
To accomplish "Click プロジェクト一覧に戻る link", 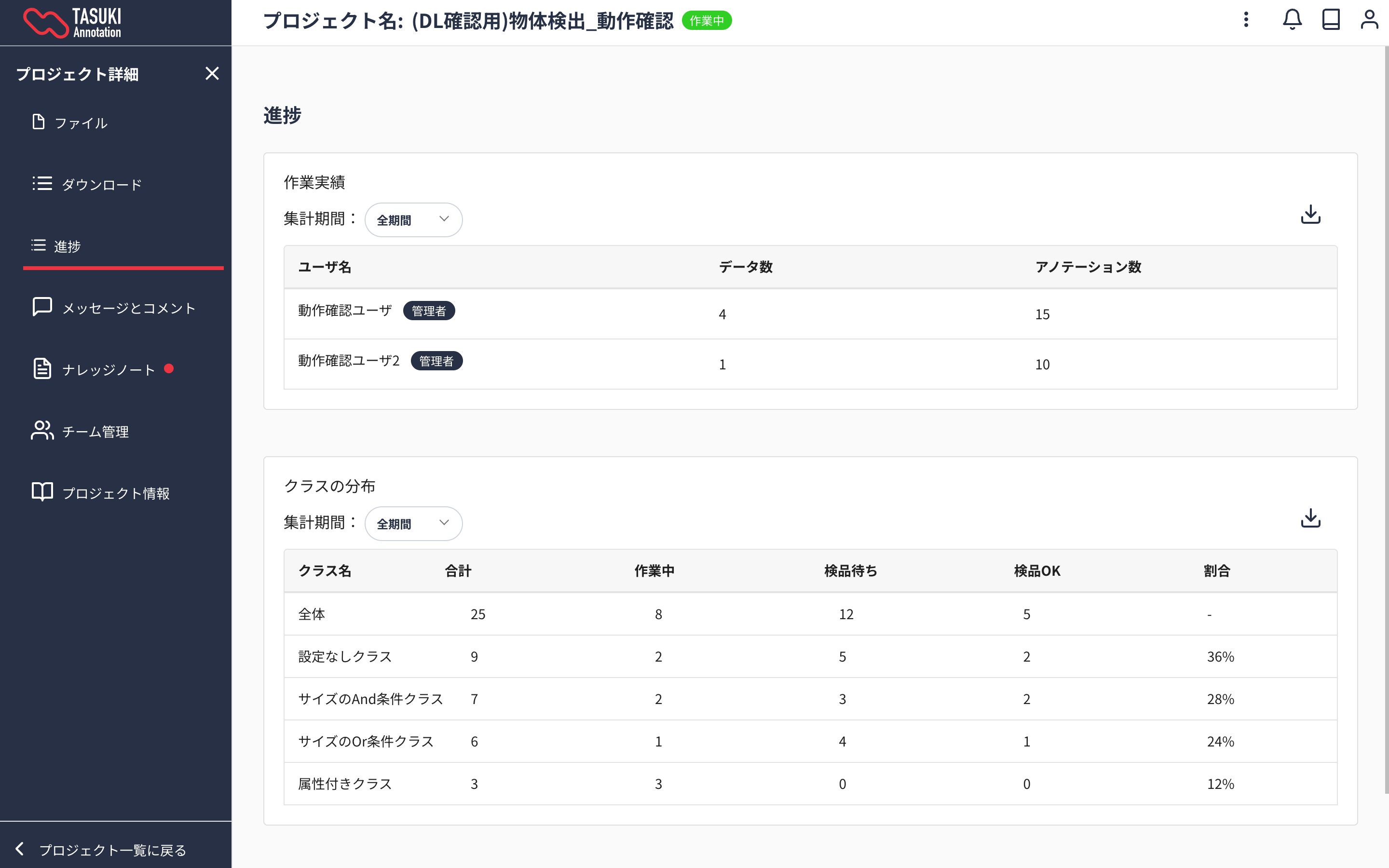I will tap(112, 850).
